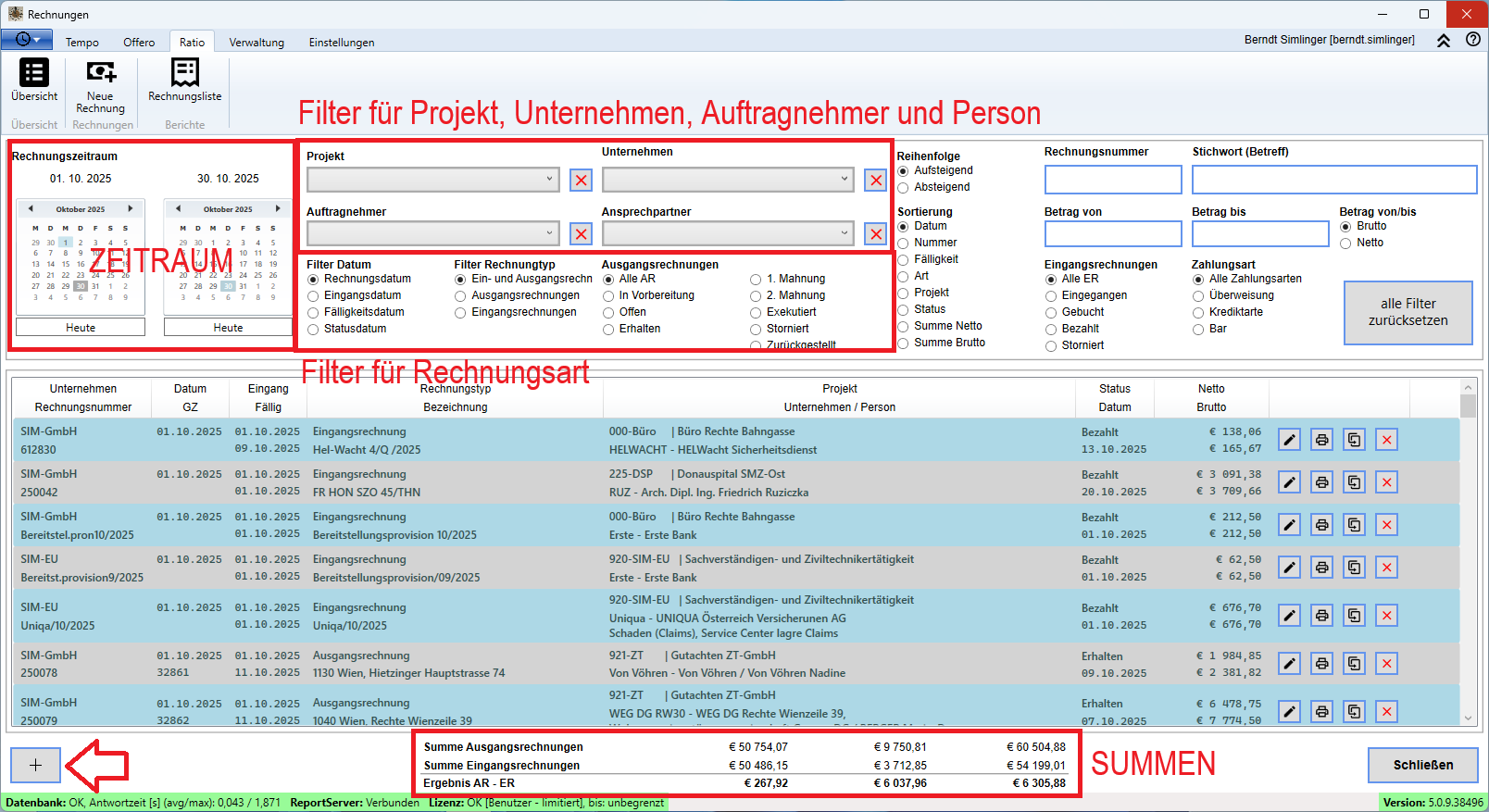Focus the Rechnungsnummer input field
The image size is (1489, 812).
(x=1113, y=180)
